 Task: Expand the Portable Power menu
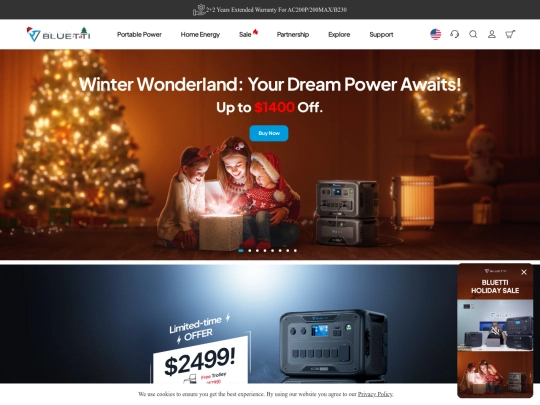pyautogui.click(x=139, y=34)
